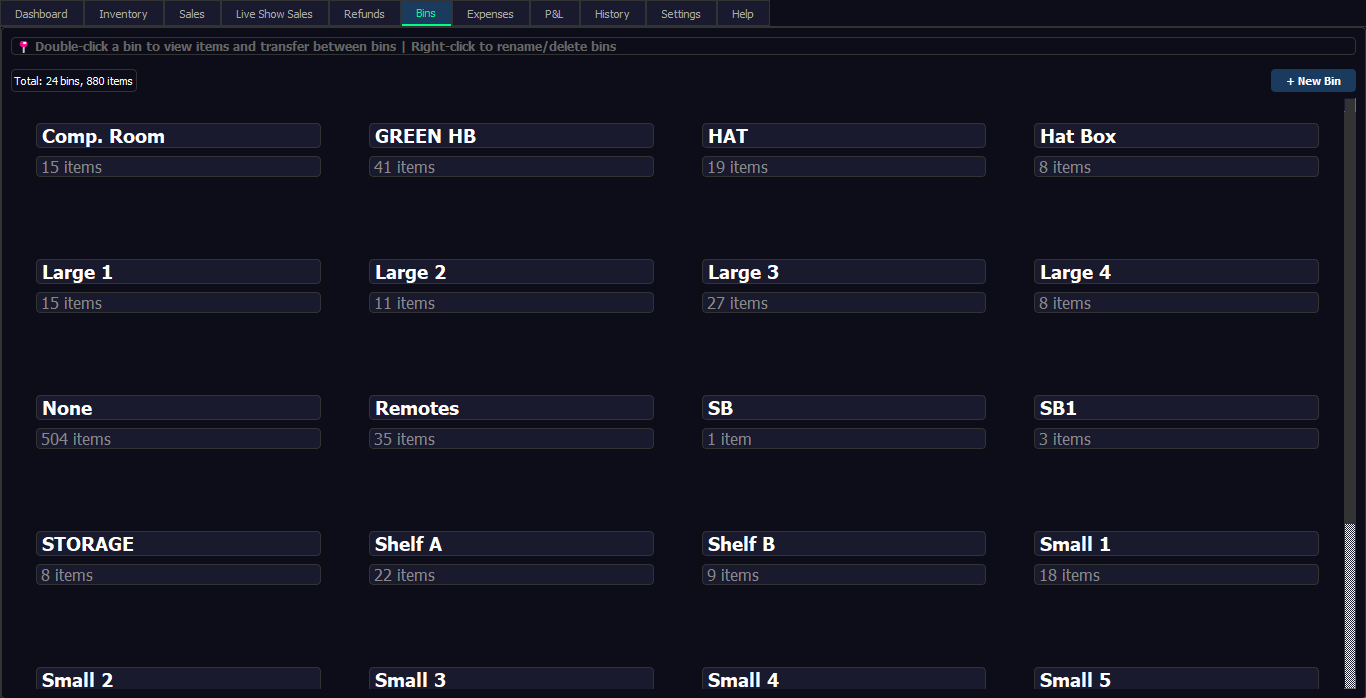Select the 18 items count under Small 1
The height and width of the screenshot is (698, 1366).
tap(1176, 575)
